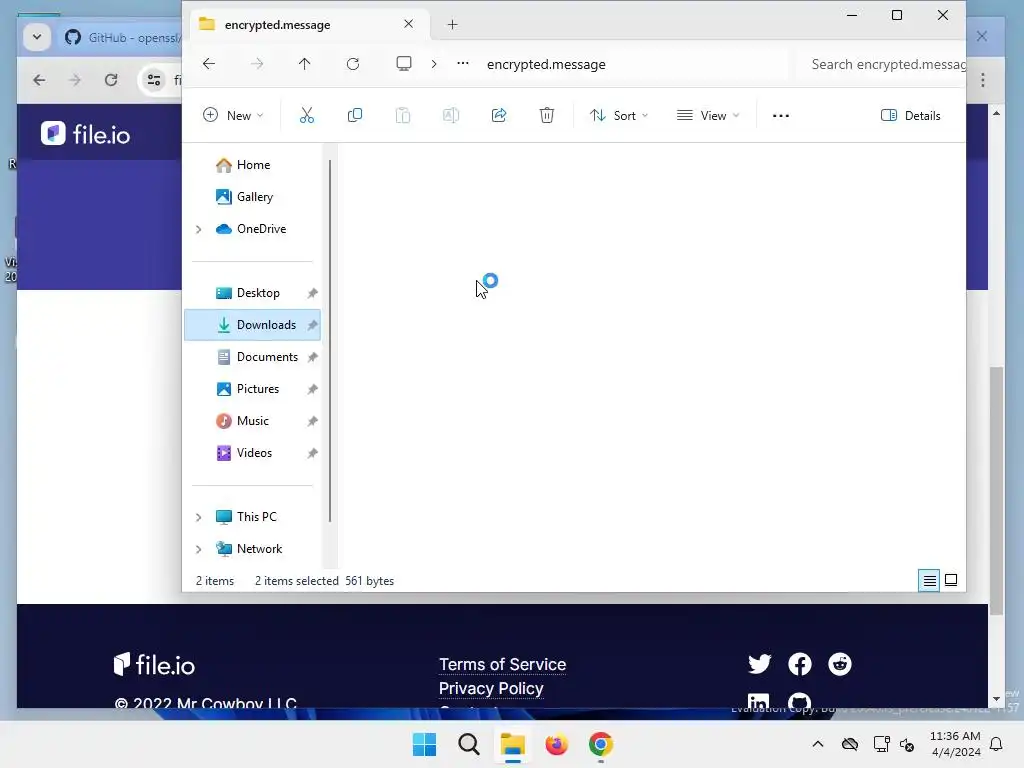Open Gallery in navigation pane
The height and width of the screenshot is (768, 1024).
[244, 197]
